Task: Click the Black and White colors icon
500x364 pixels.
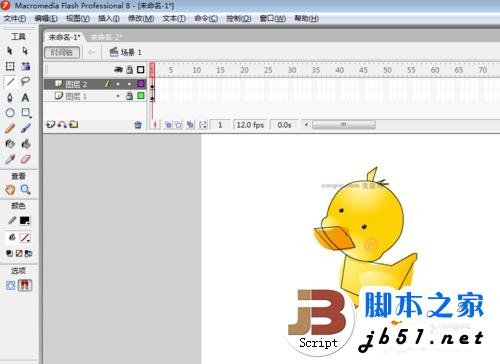Action: click(x=10, y=254)
